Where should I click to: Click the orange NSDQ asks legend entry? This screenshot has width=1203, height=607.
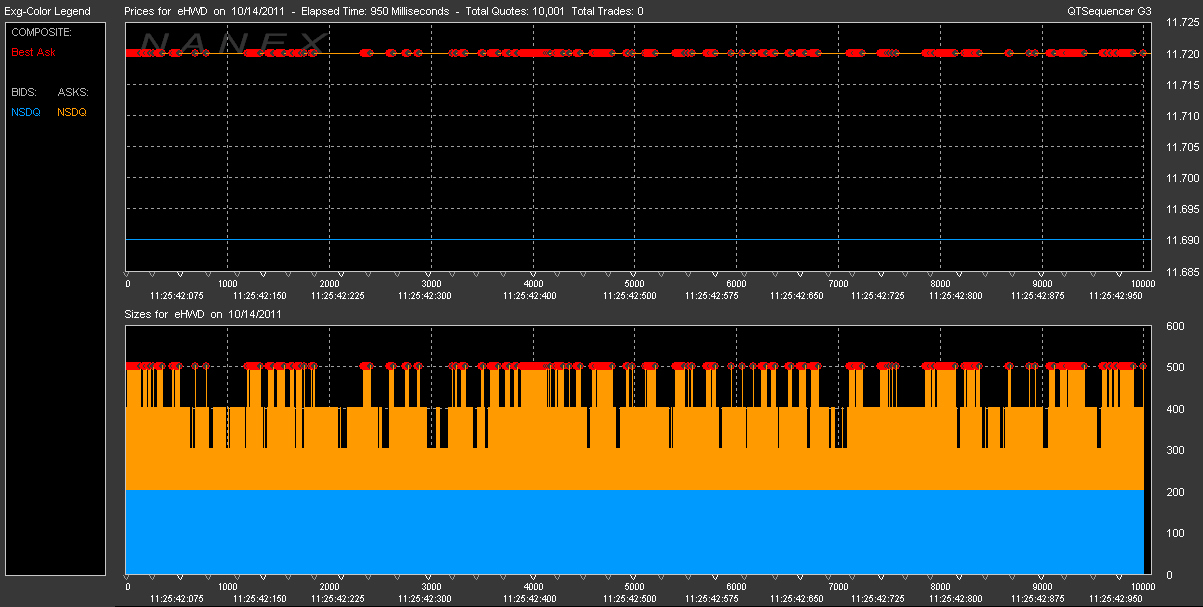pyautogui.click(x=72, y=112)
